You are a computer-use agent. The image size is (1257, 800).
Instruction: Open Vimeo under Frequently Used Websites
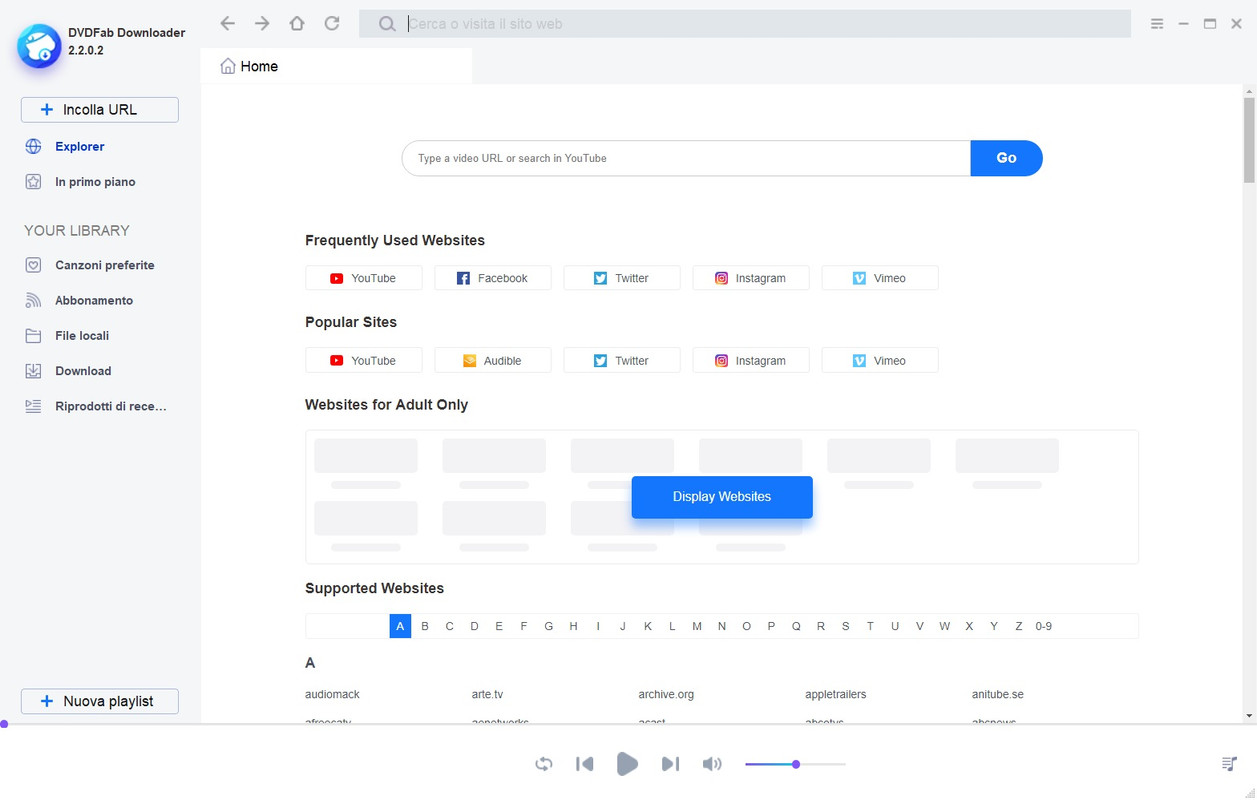880,278
